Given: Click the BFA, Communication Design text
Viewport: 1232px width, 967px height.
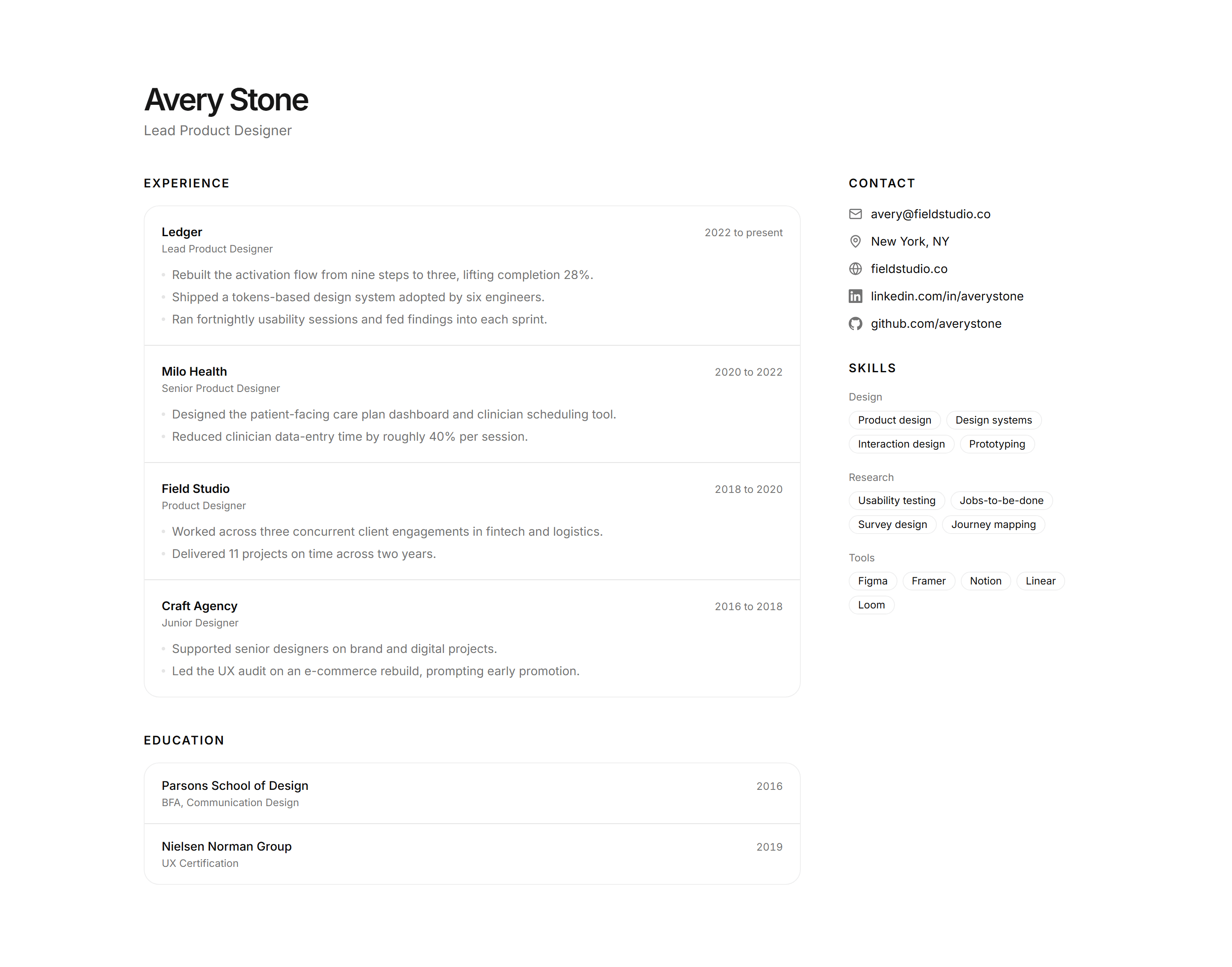Looking at the screenshot, I should point(230,803).
